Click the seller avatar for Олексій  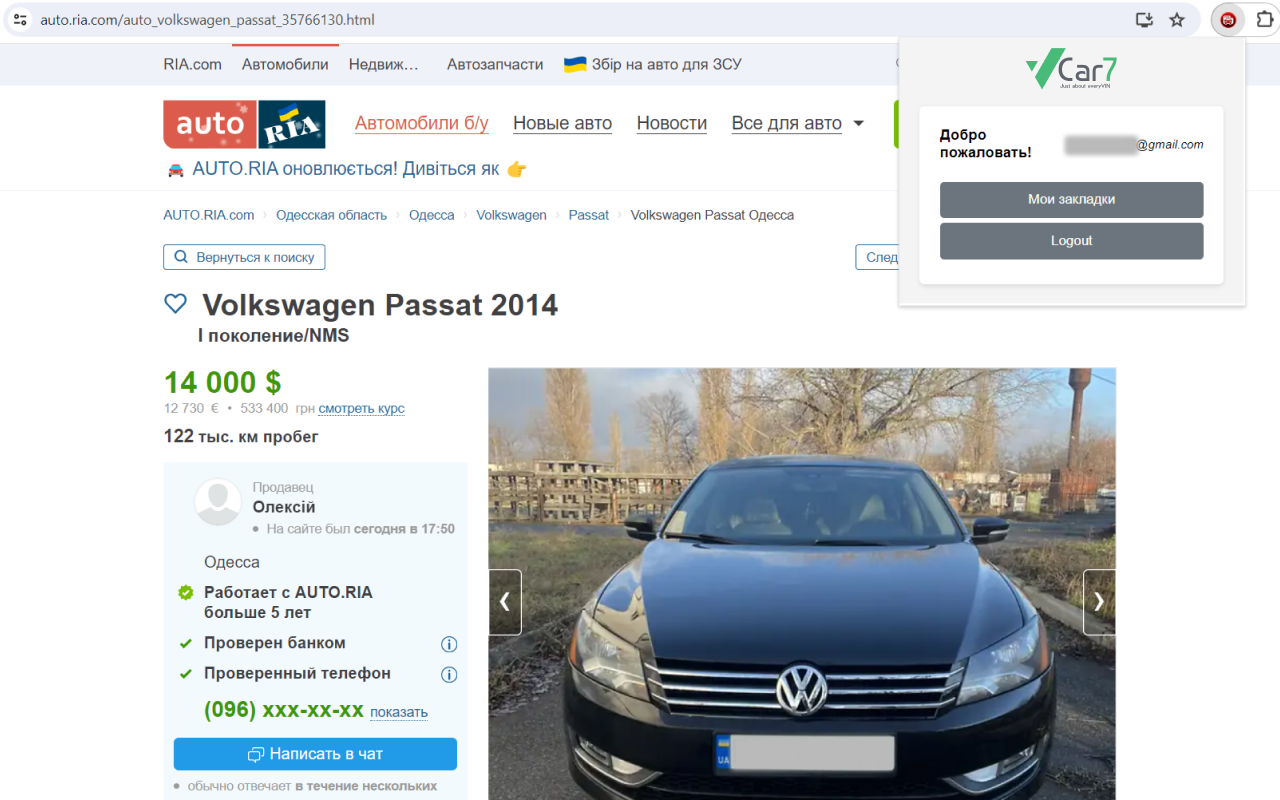click(x=218, y=502)
